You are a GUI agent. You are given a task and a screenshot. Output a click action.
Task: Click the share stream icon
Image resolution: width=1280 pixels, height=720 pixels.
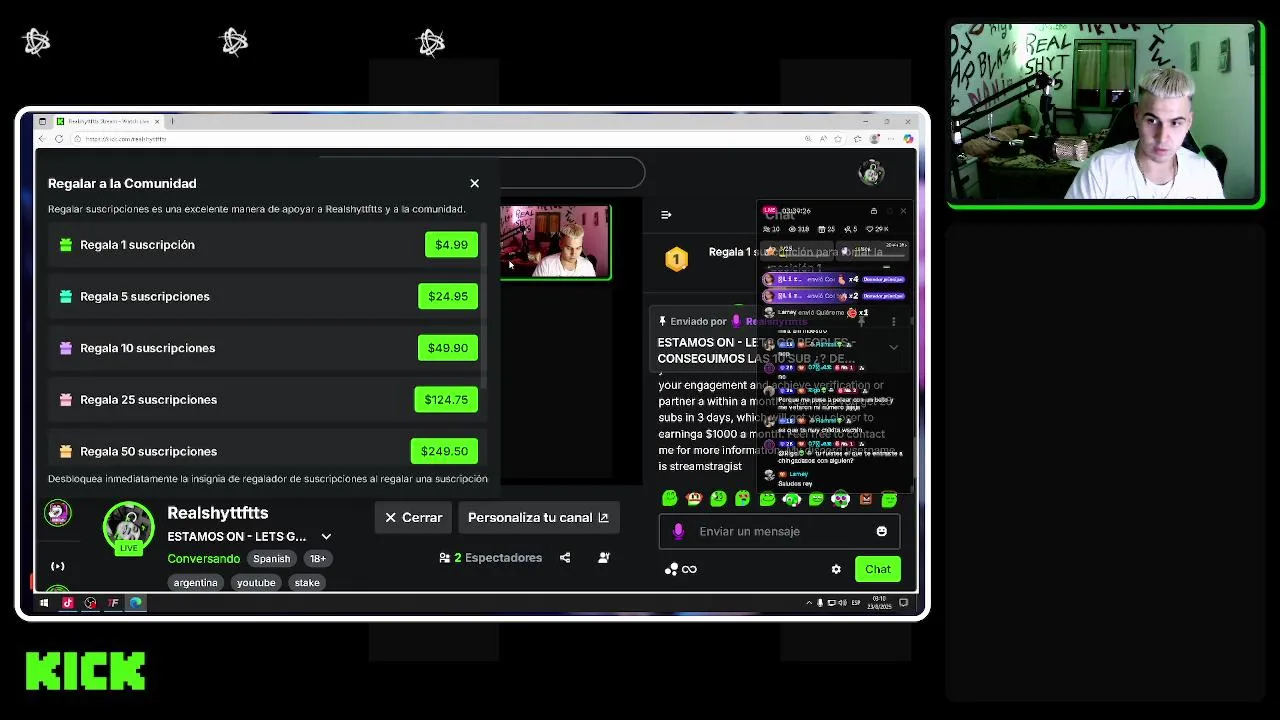(565, 558)
